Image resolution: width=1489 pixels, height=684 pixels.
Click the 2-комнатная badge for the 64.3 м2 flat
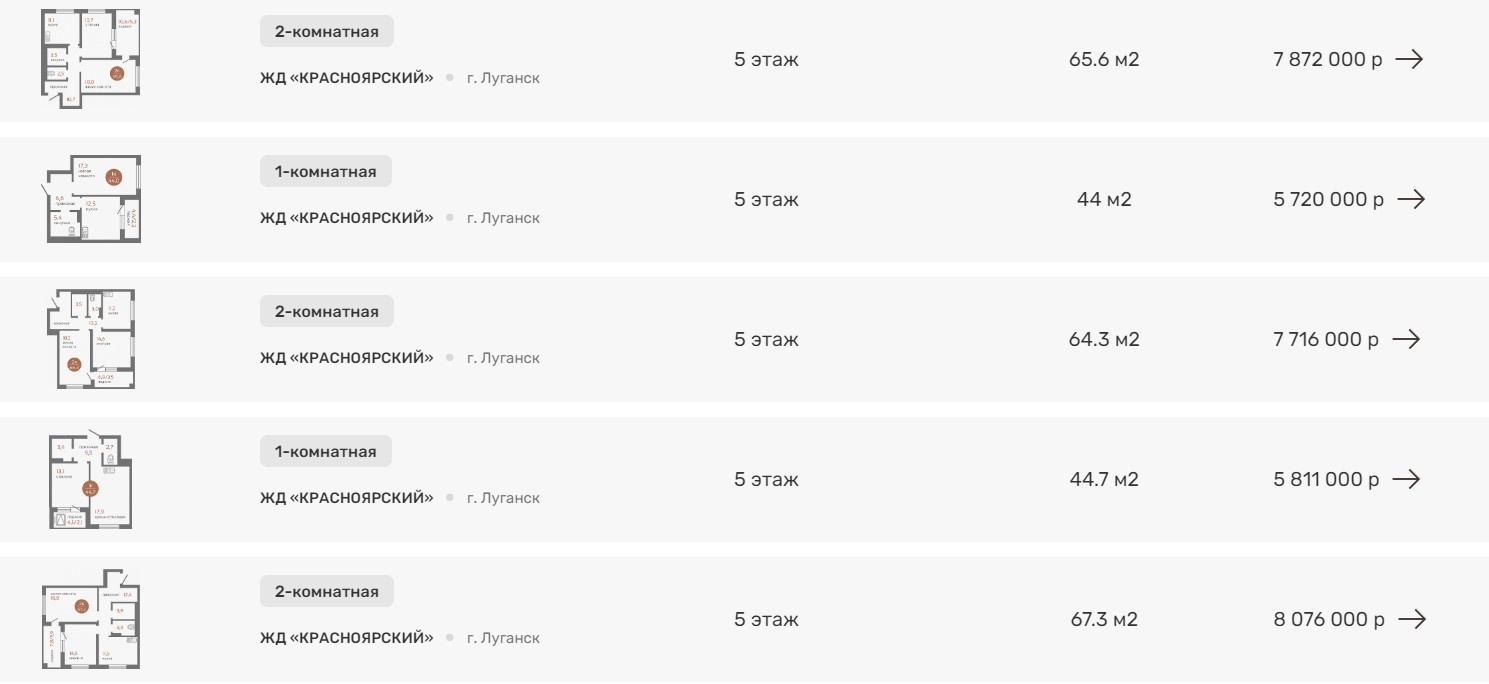point(327,312)
